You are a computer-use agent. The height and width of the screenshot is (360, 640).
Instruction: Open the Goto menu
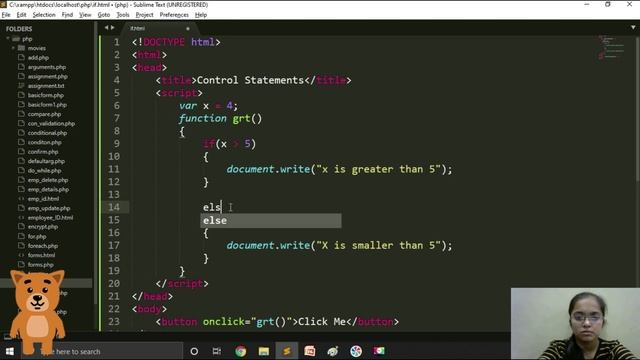click(104, 15)
